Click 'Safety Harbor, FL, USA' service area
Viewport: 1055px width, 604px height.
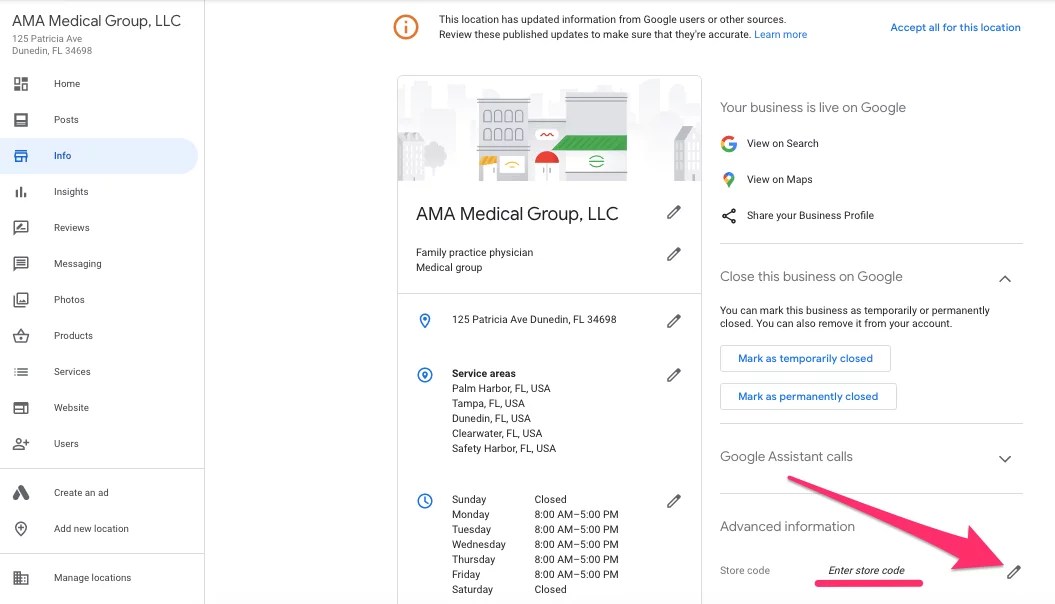pos(503,449)
